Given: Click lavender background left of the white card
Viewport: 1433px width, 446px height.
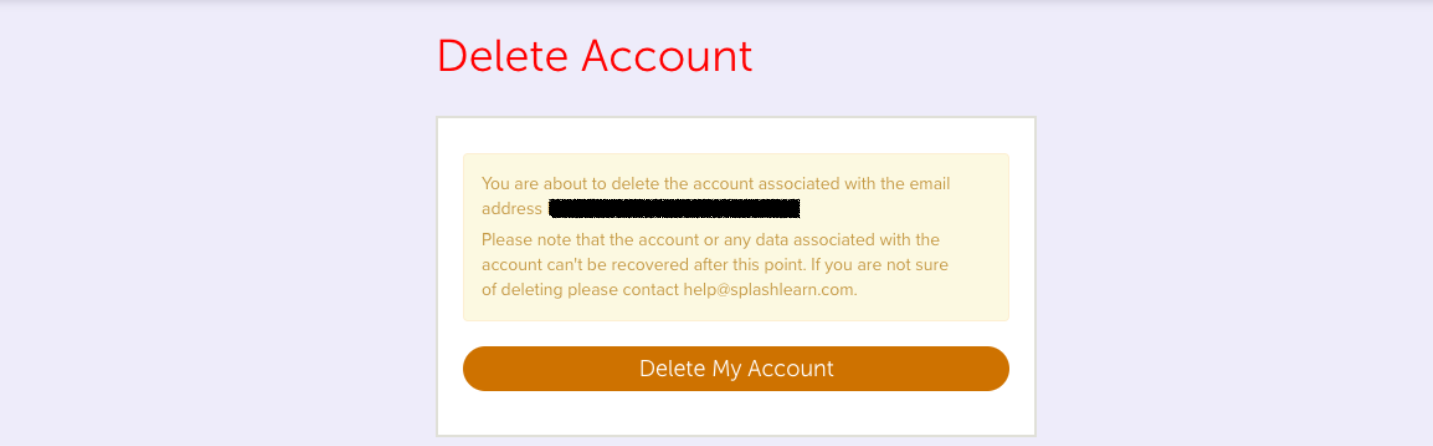Looking at the screenshot, I should 220,270.
